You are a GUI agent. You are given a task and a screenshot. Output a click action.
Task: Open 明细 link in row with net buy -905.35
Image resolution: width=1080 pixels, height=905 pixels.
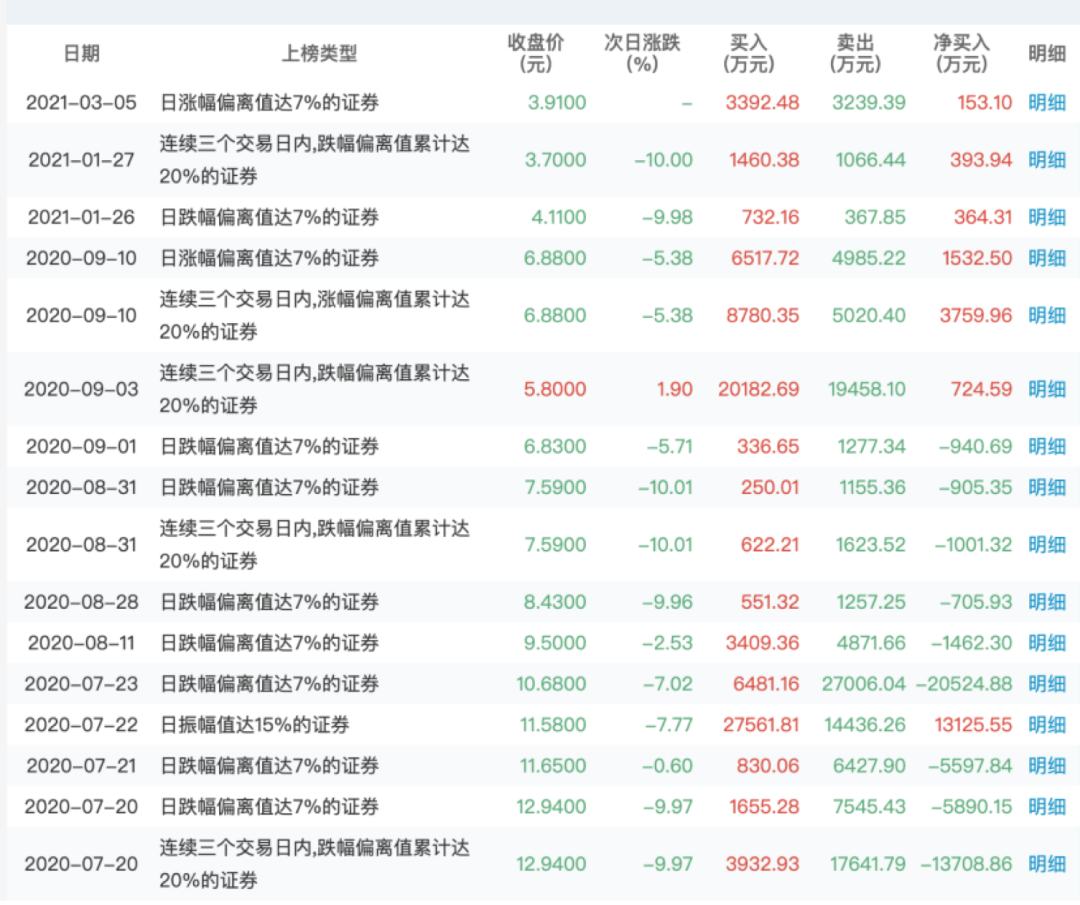1047,488
